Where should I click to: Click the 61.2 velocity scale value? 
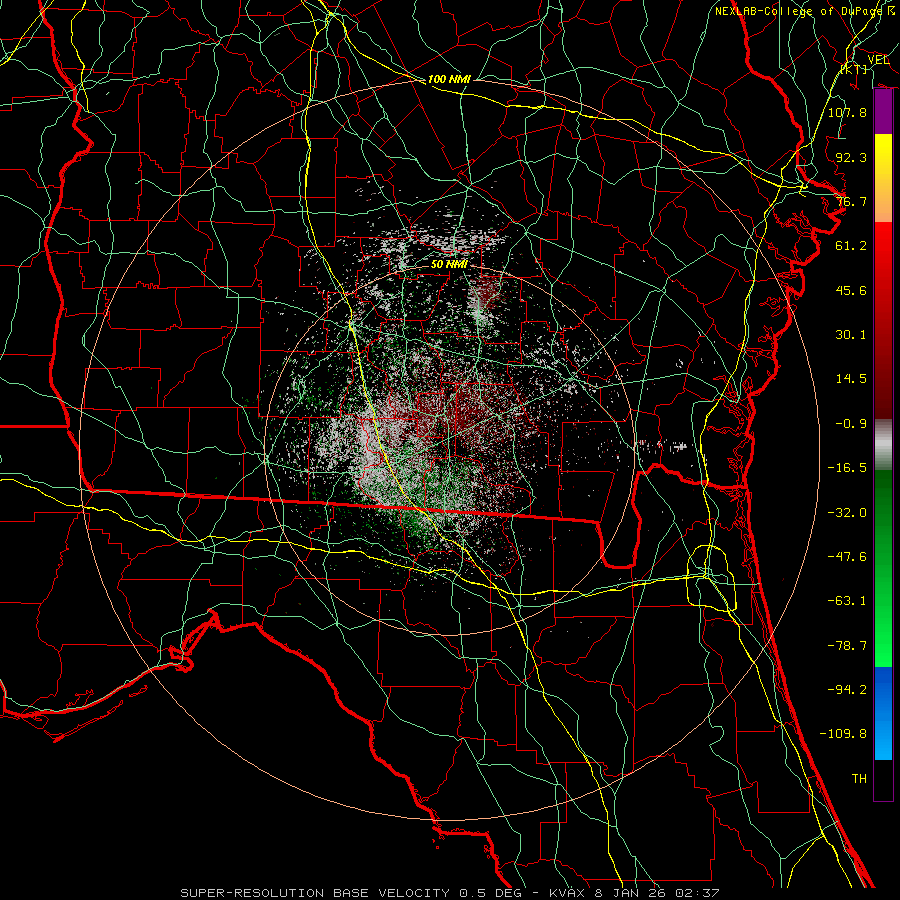click(851, 246)
